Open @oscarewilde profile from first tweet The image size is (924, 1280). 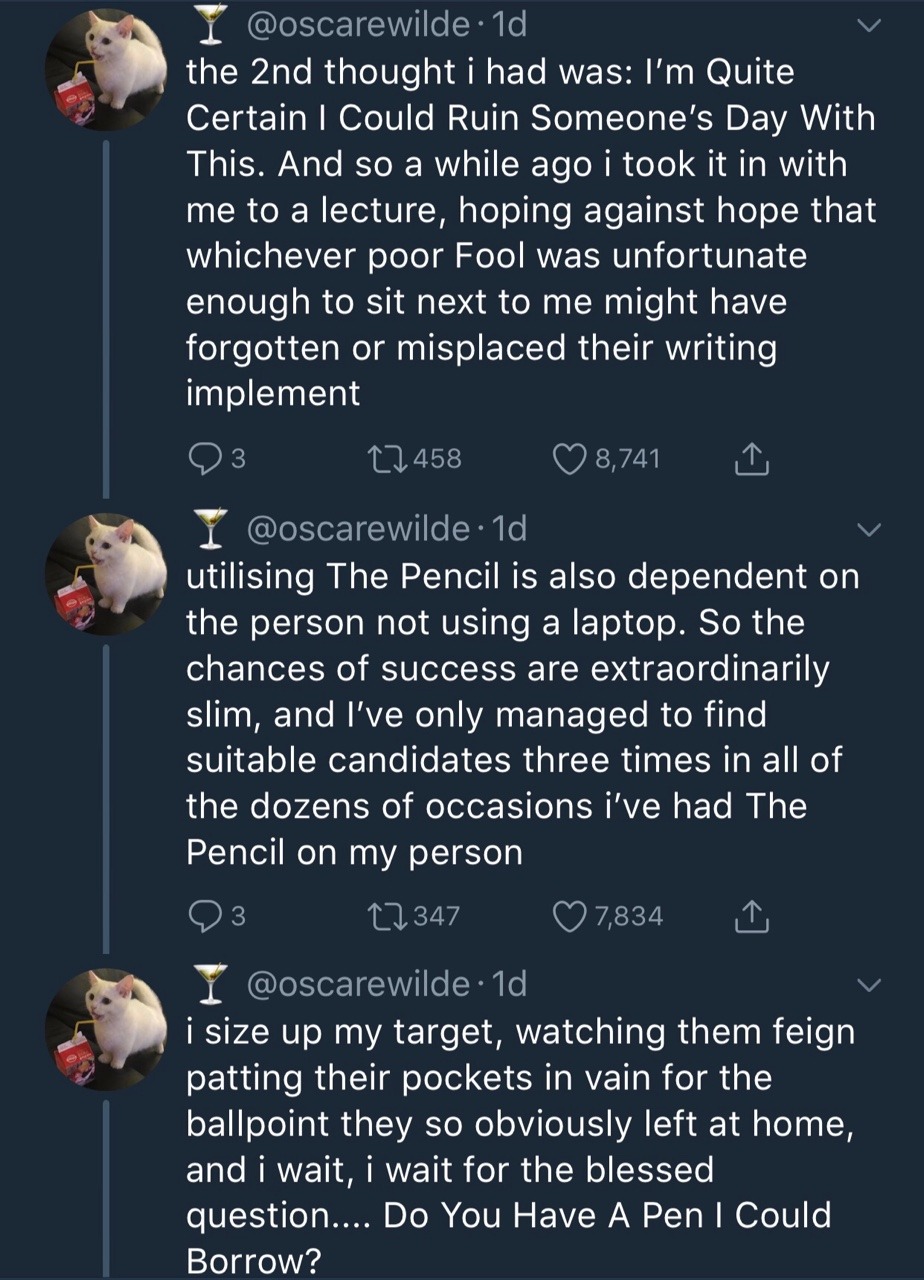coord(354,25)
